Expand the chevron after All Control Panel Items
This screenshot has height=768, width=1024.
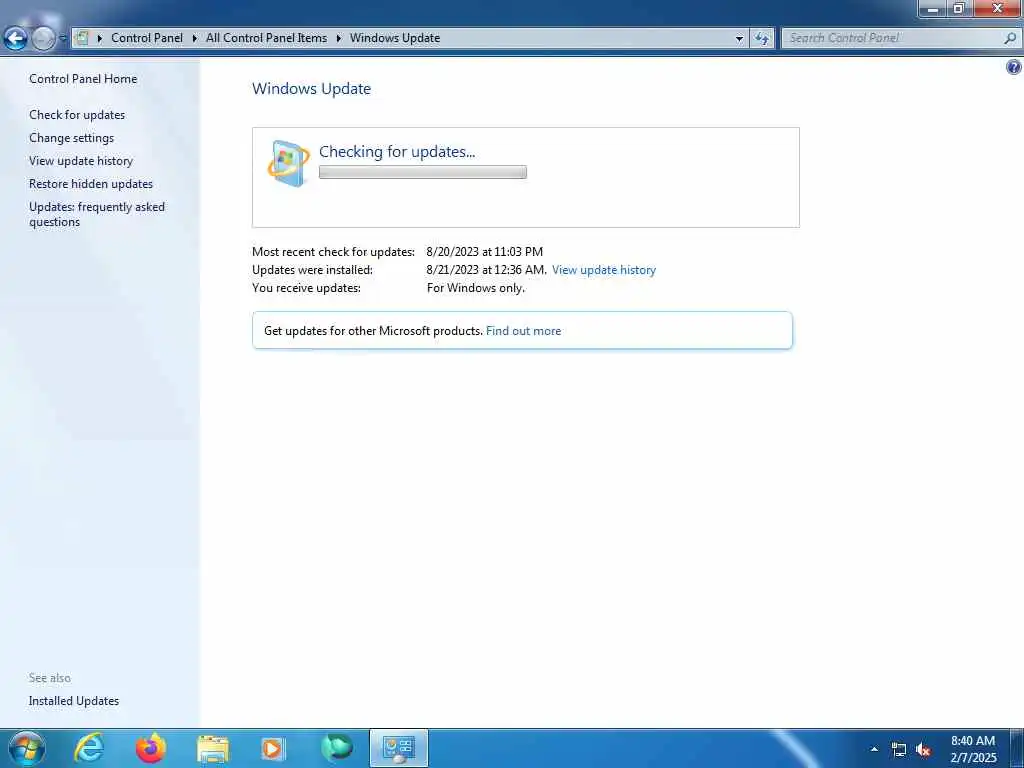339,38
